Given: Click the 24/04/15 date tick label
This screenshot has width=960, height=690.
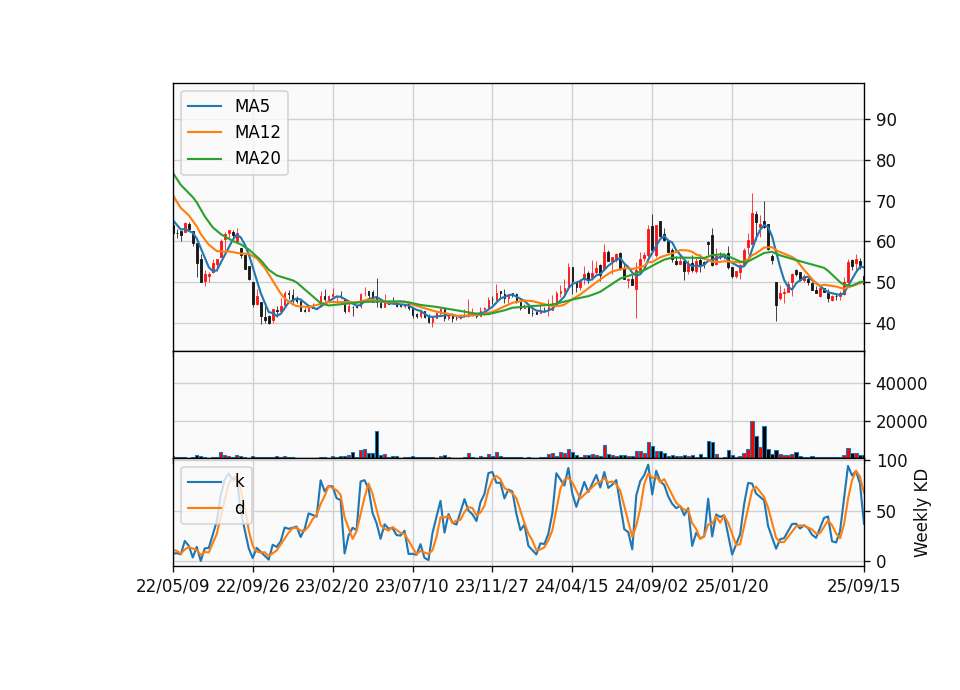Looking at the screenshot, I should 572,587.
